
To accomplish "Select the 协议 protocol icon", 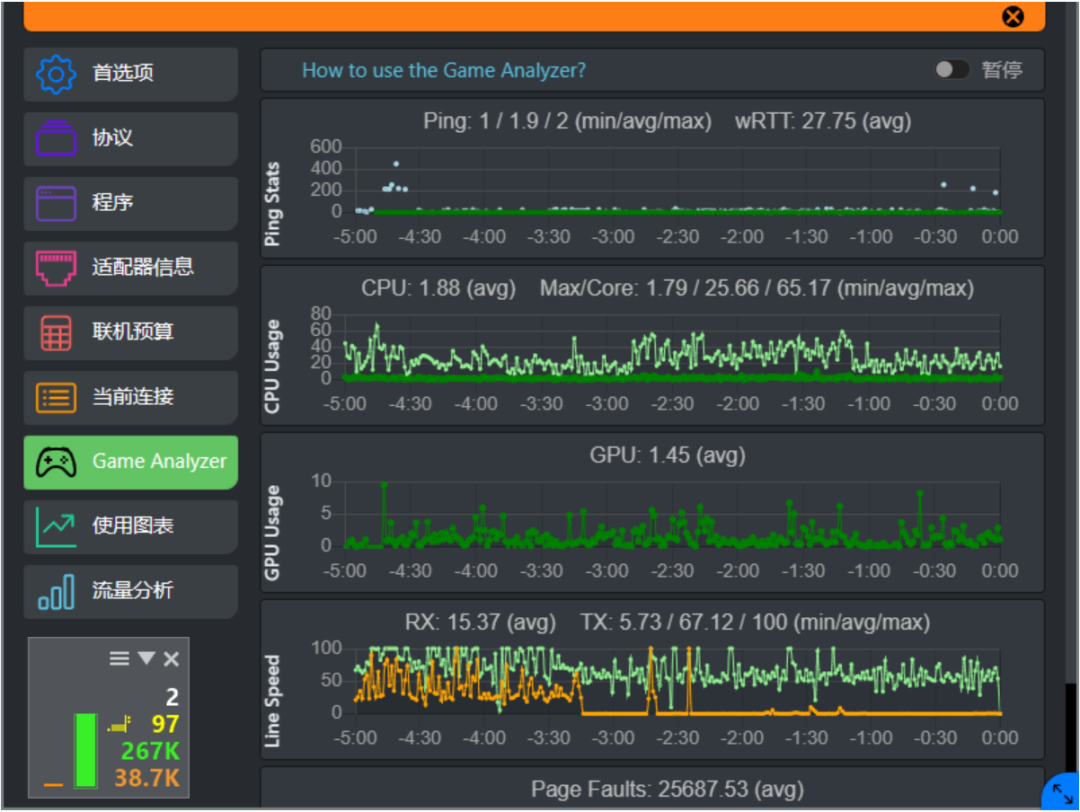I will 56,138.
